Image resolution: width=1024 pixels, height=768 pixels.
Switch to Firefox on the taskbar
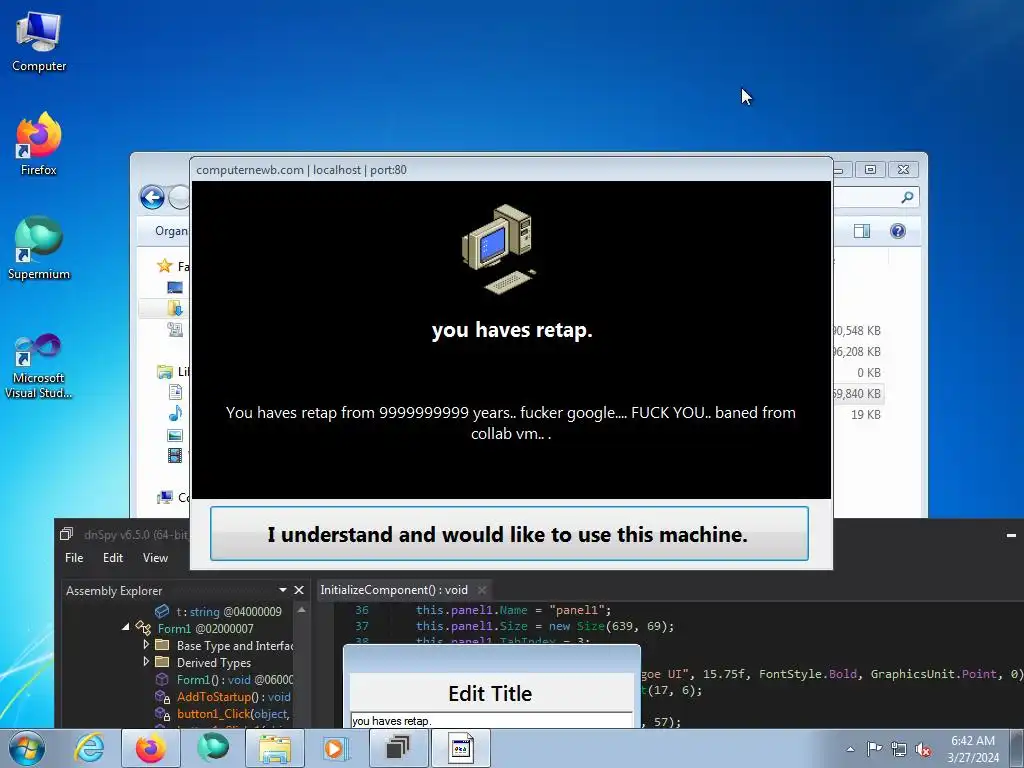151,748
